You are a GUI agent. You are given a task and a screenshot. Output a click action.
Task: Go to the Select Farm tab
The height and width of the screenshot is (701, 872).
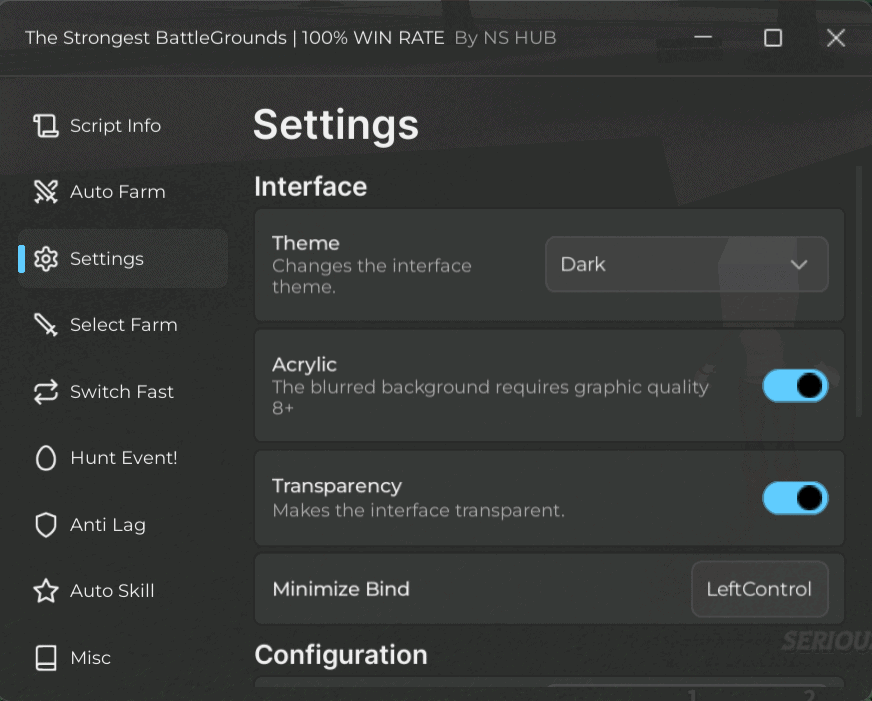coord(122,325)
